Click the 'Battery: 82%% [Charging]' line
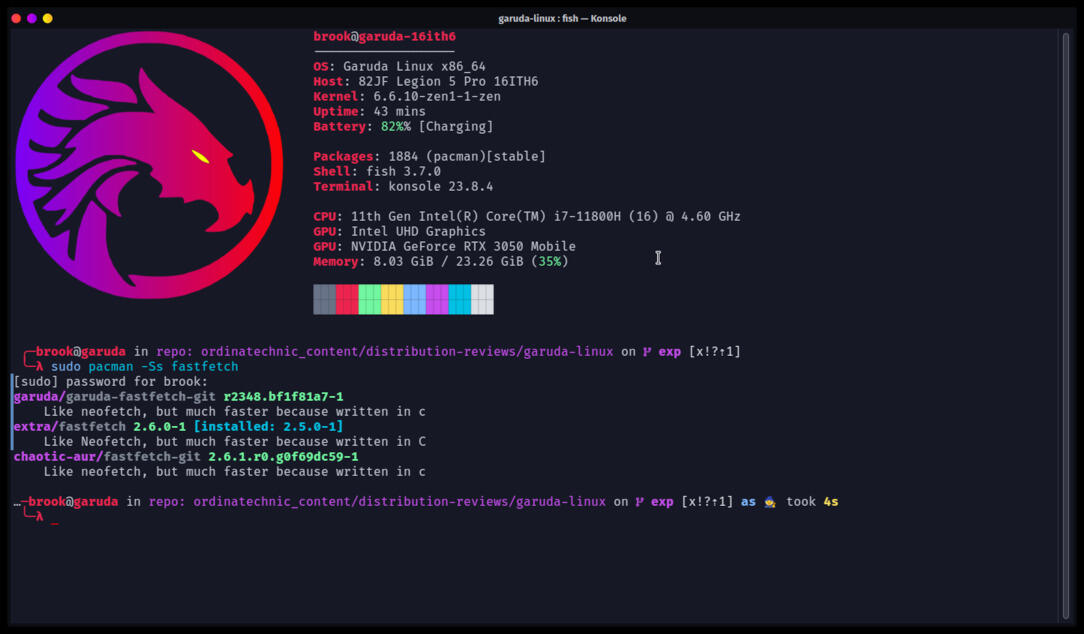 point(403,127)
